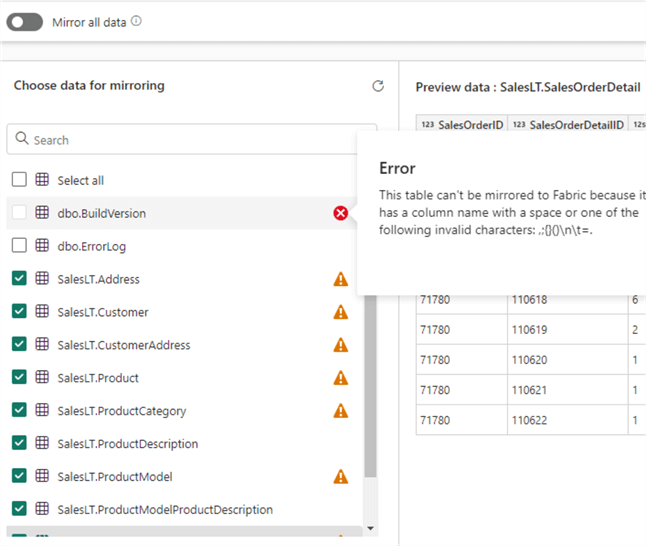The image size is (646, 546).
Task: Click the Search tables input field
Action: 190,140
